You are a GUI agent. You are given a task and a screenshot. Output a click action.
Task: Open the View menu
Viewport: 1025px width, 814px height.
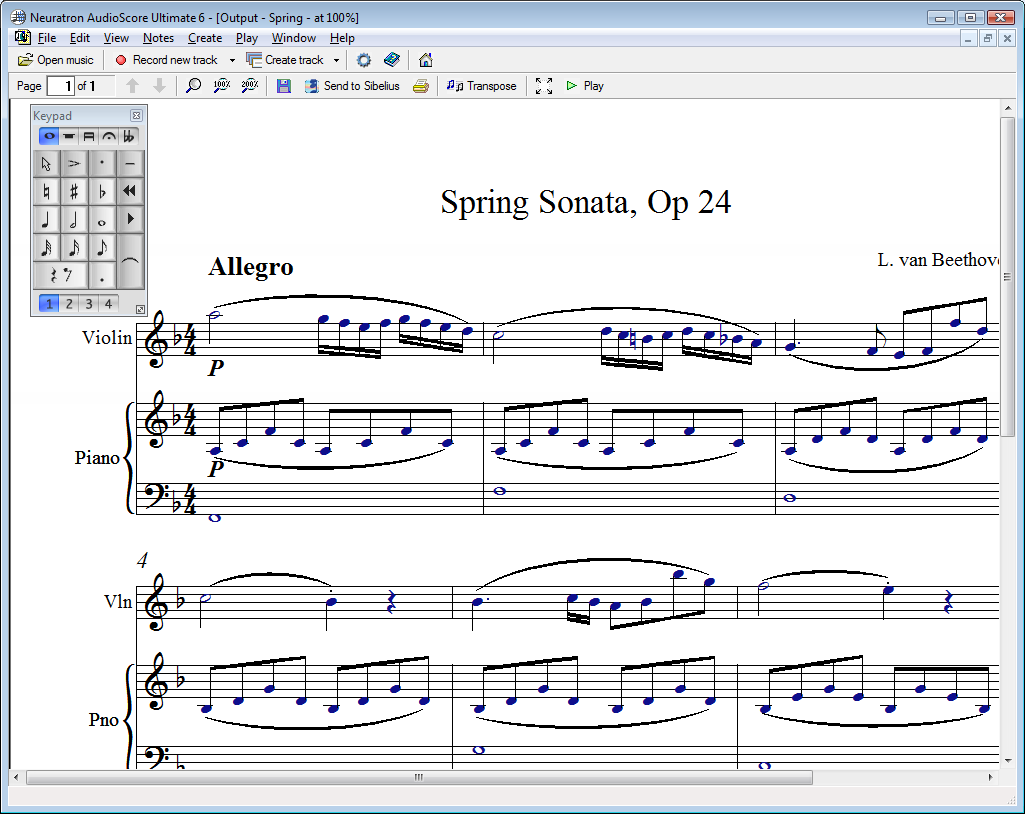point(116,38)
